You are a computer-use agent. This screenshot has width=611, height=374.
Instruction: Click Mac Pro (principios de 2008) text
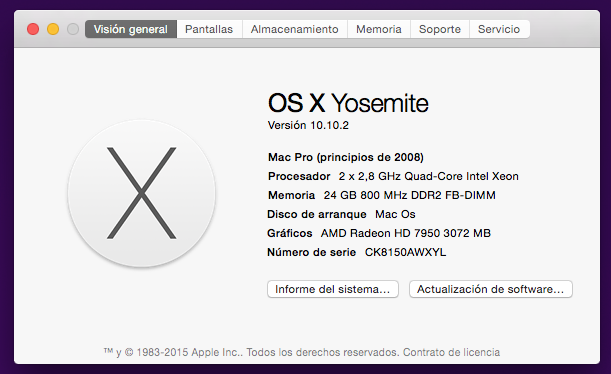coord(346,157)
